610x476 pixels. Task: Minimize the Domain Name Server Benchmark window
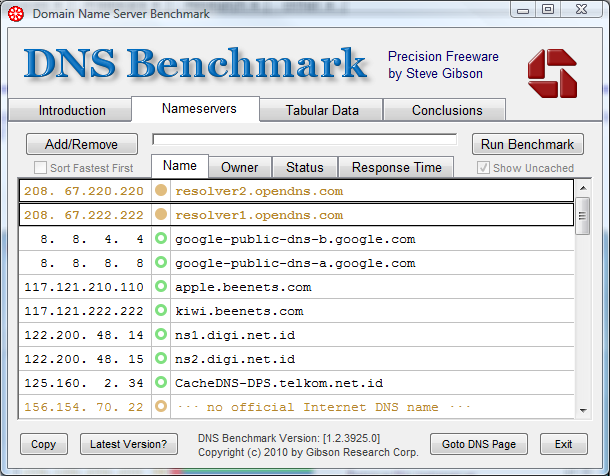point(523,9)
